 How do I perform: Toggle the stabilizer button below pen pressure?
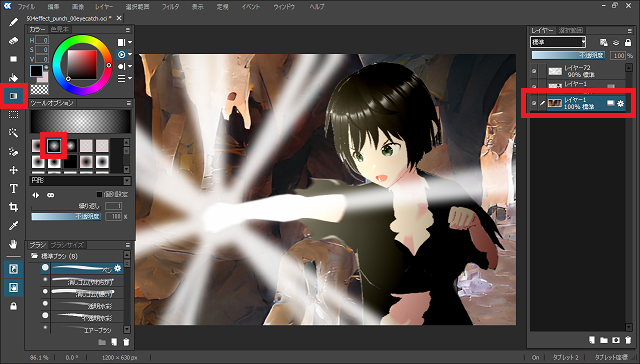pyautogui.click(x=13, y=288)
